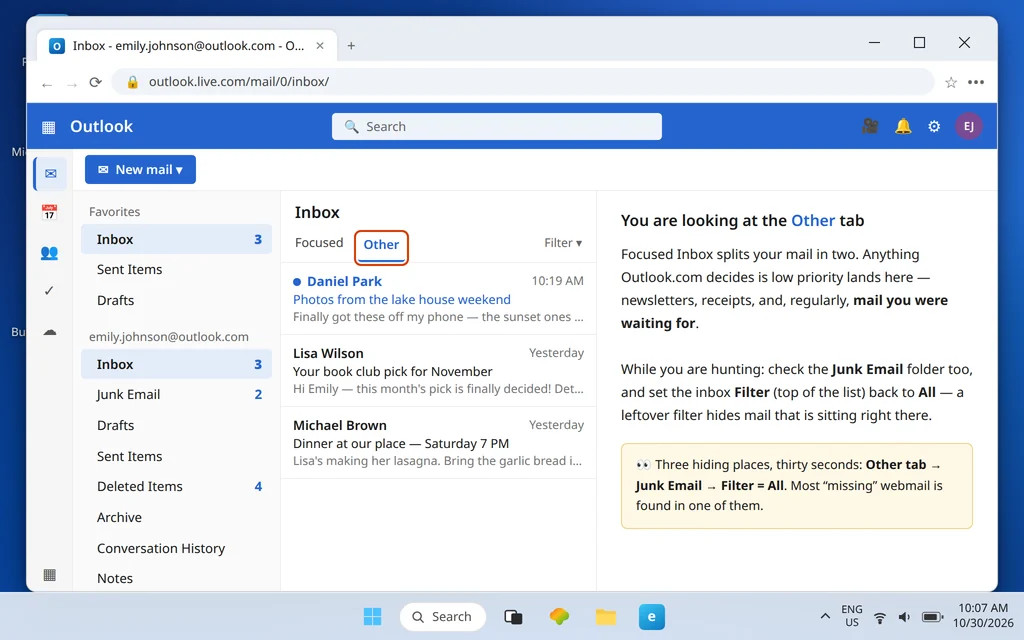Open the Notes folder
Image resolution: width=1024 pixels, height=640 pixels.
[176, 579]
